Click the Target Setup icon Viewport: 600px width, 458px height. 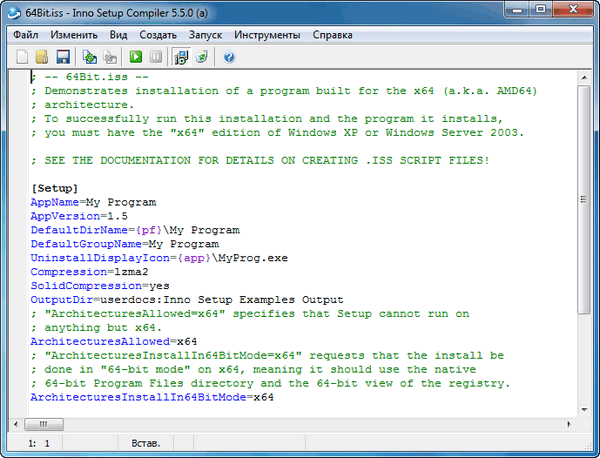[181, 57]
